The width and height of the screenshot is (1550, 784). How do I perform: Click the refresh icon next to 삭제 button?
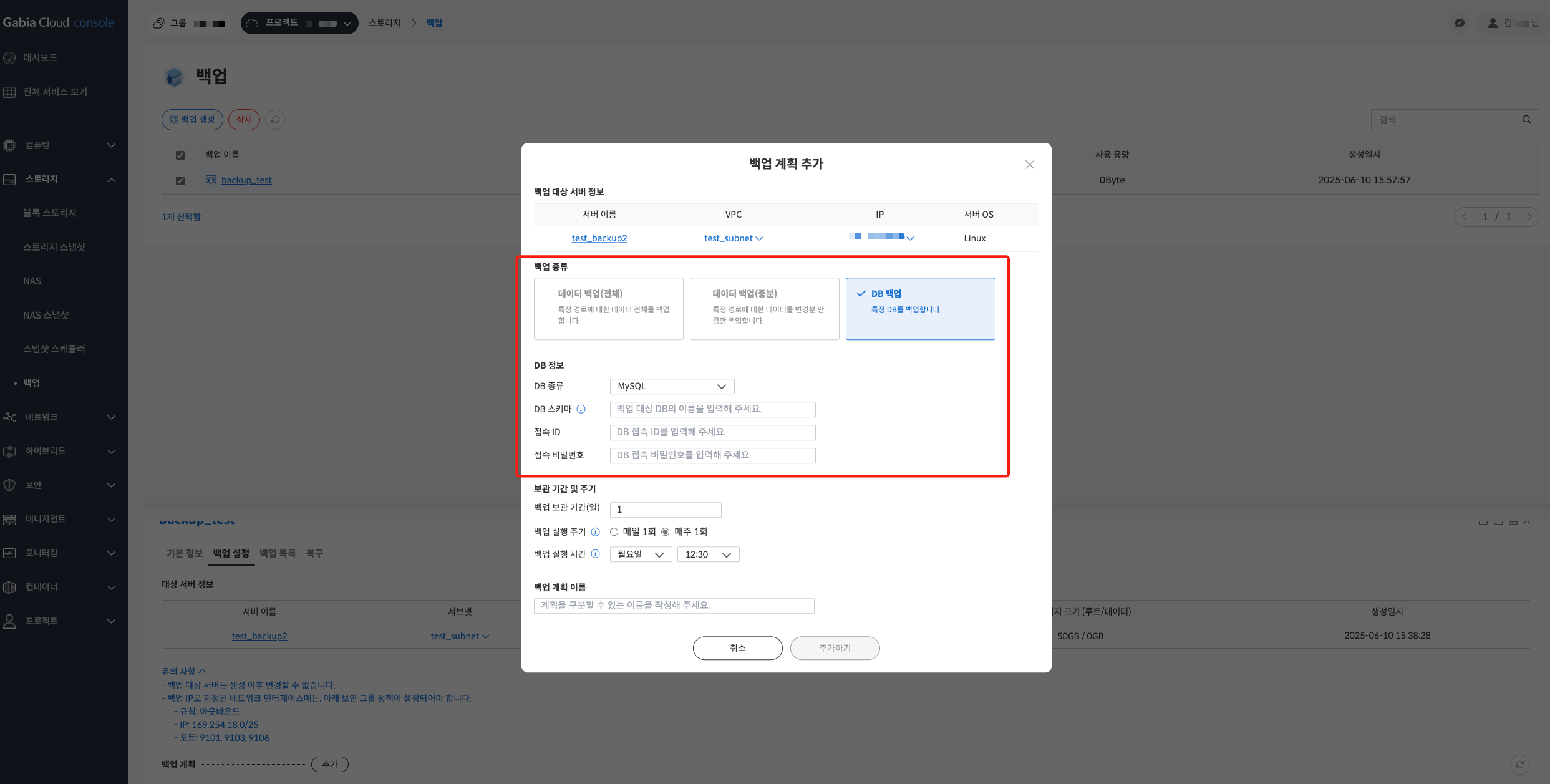pos(275,120)
